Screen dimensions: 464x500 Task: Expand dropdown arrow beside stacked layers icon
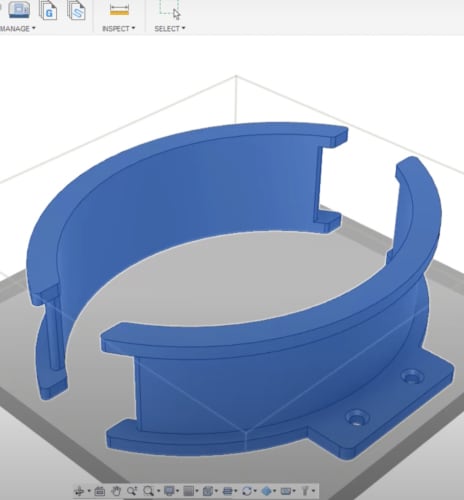pos(236,491)
